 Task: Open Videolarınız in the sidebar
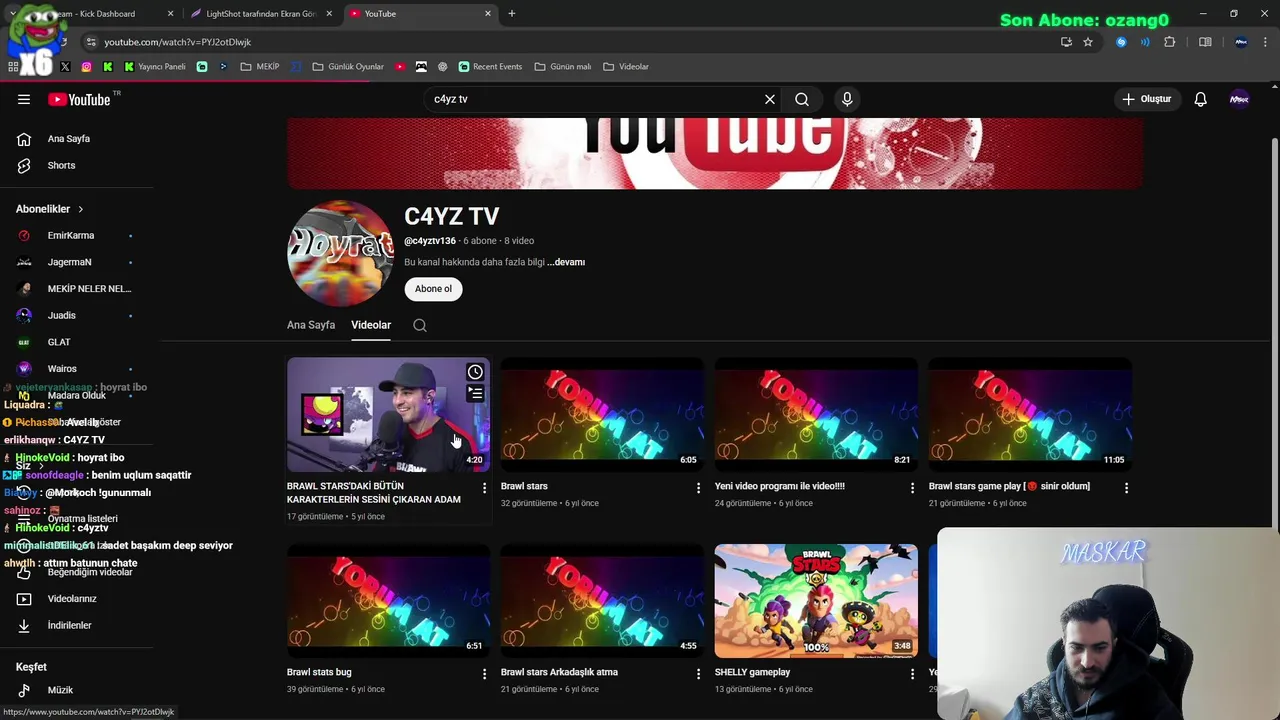[72, 599]
